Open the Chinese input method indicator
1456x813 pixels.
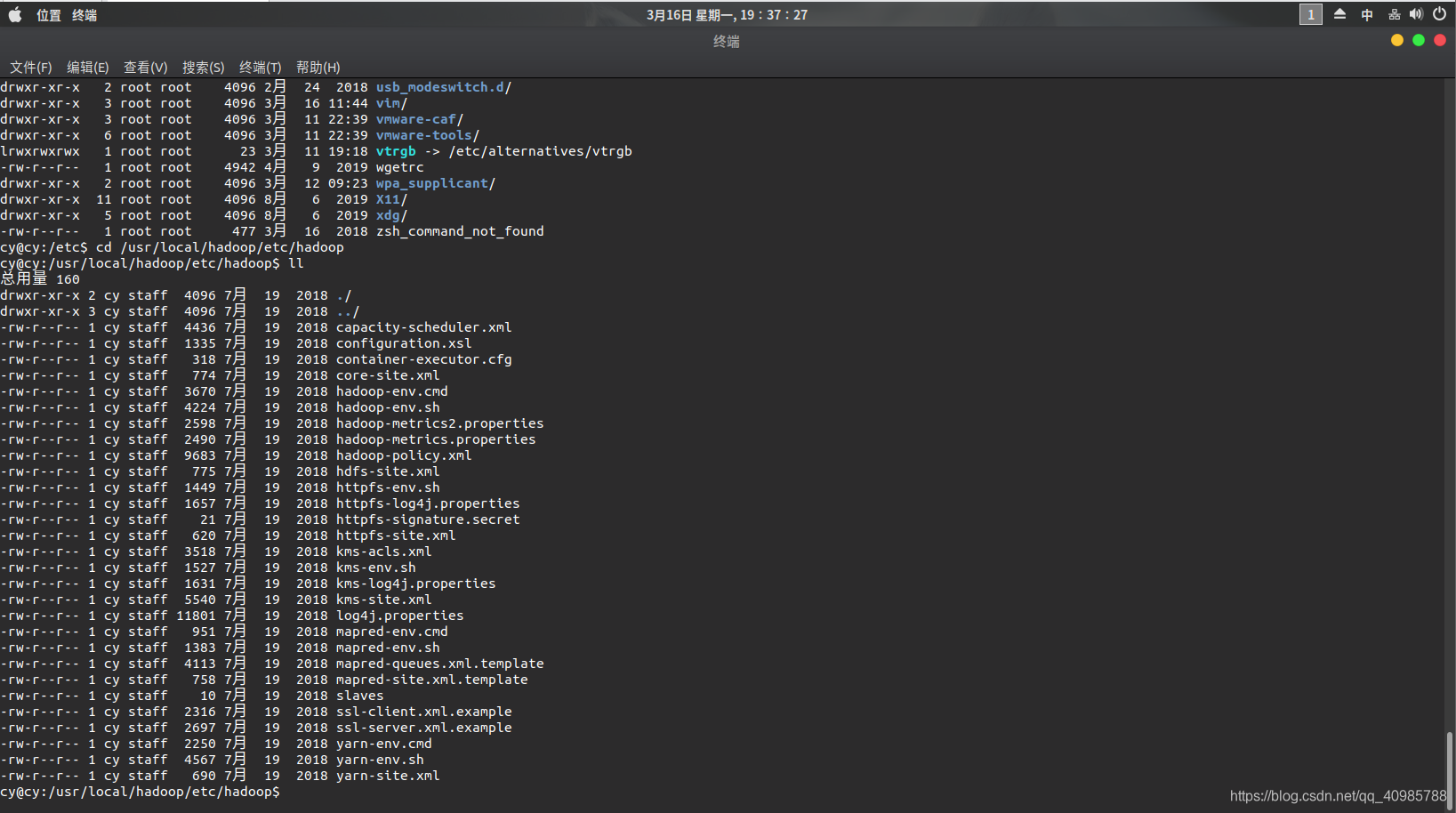1367,14
